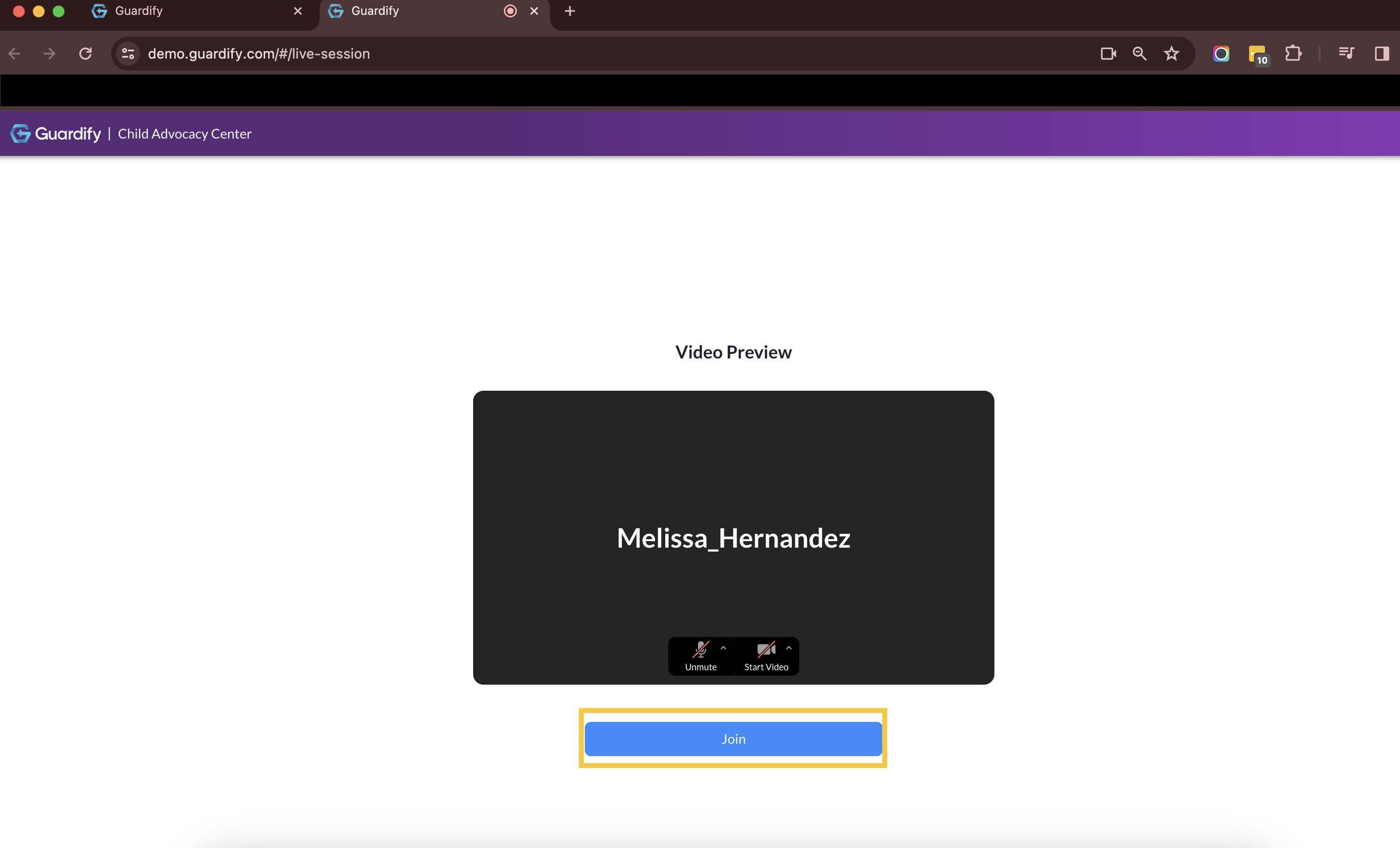The width and height of the screenshot is (1400, 848).
Task: Click the blue Join button
Action: point(733,738)
